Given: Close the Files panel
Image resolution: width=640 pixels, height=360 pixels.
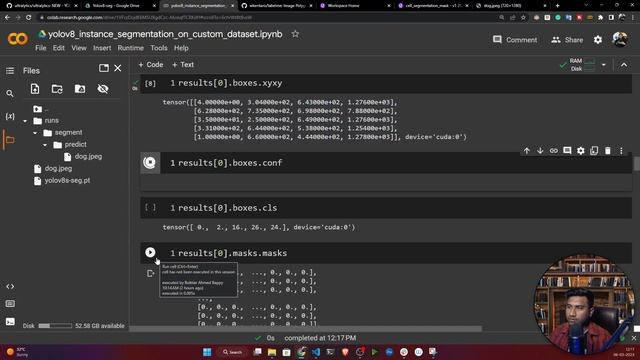Looking at the screenshot, I should pyautogui.click(x=118, y=68).
